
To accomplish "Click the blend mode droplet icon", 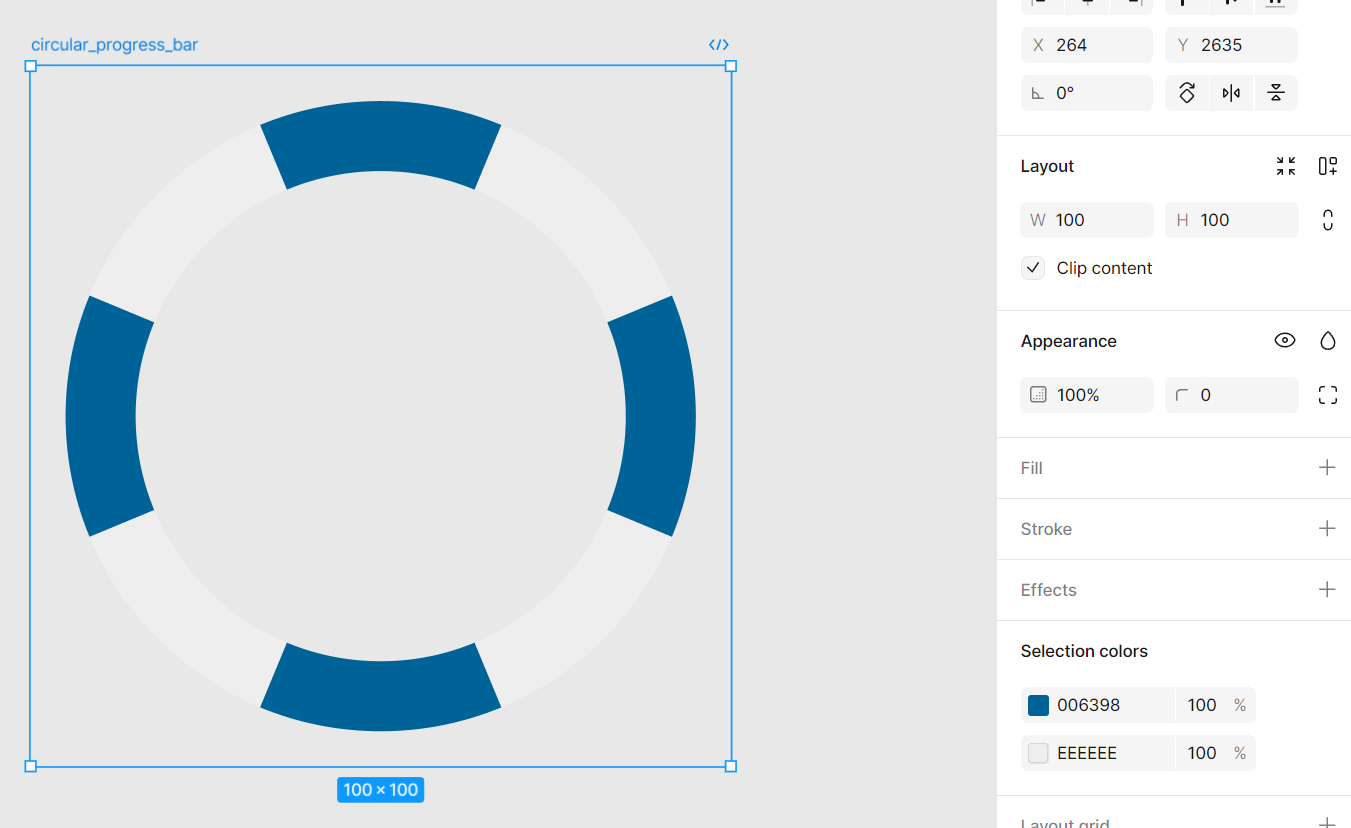I will pos(1328,340).
